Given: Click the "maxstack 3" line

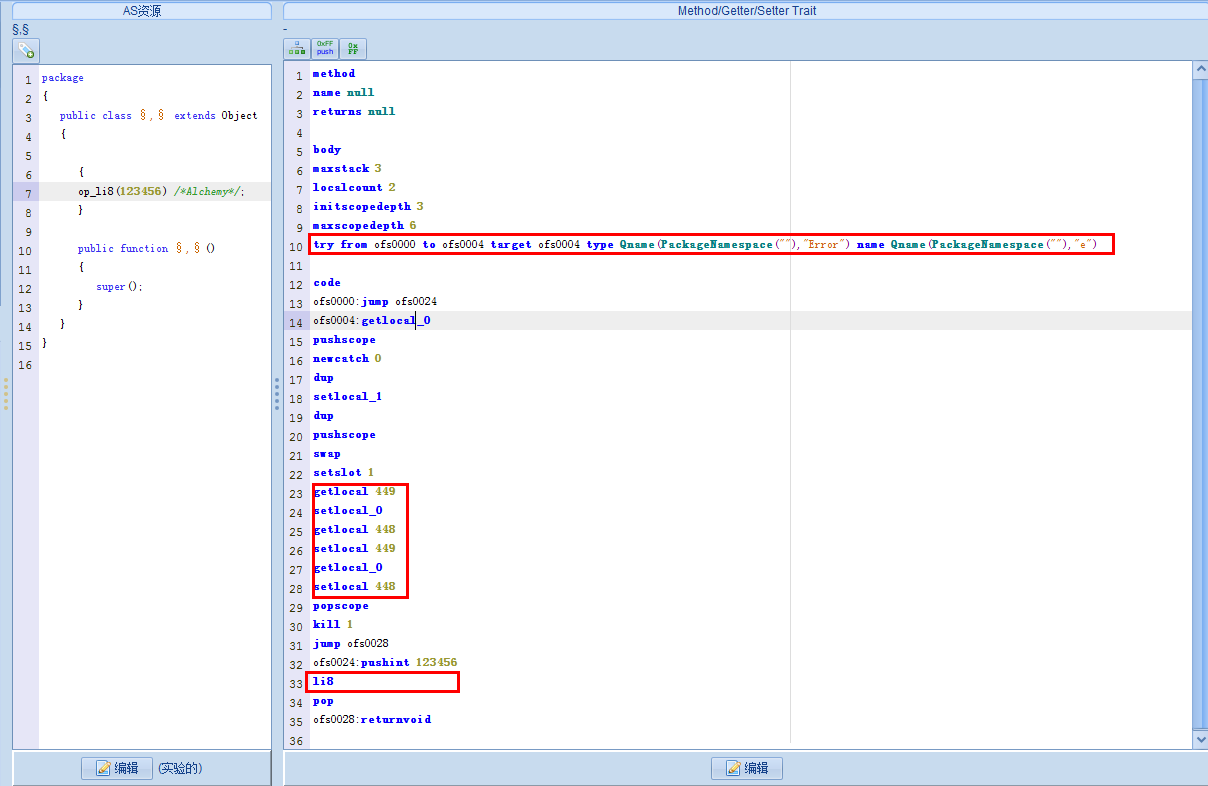Looking at the screenshot, I should [347, 169].
